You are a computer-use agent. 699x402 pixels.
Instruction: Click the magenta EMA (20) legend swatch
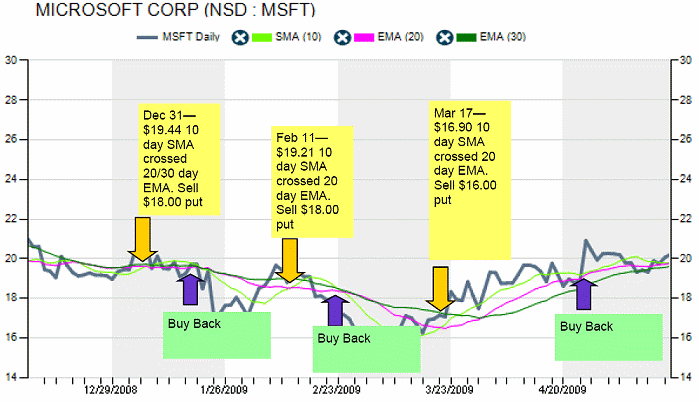364,37
